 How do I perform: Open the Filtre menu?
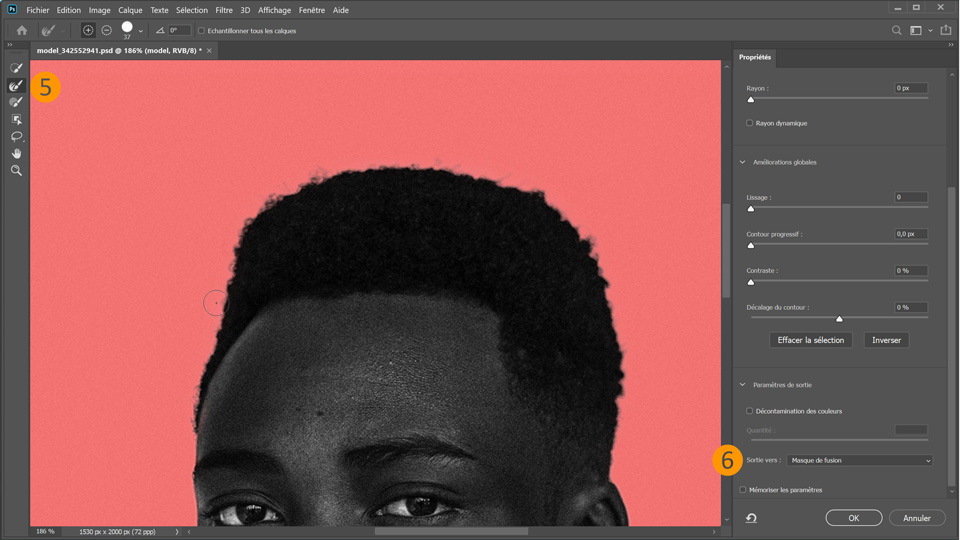pyautogui.click(x=224, y=10)
